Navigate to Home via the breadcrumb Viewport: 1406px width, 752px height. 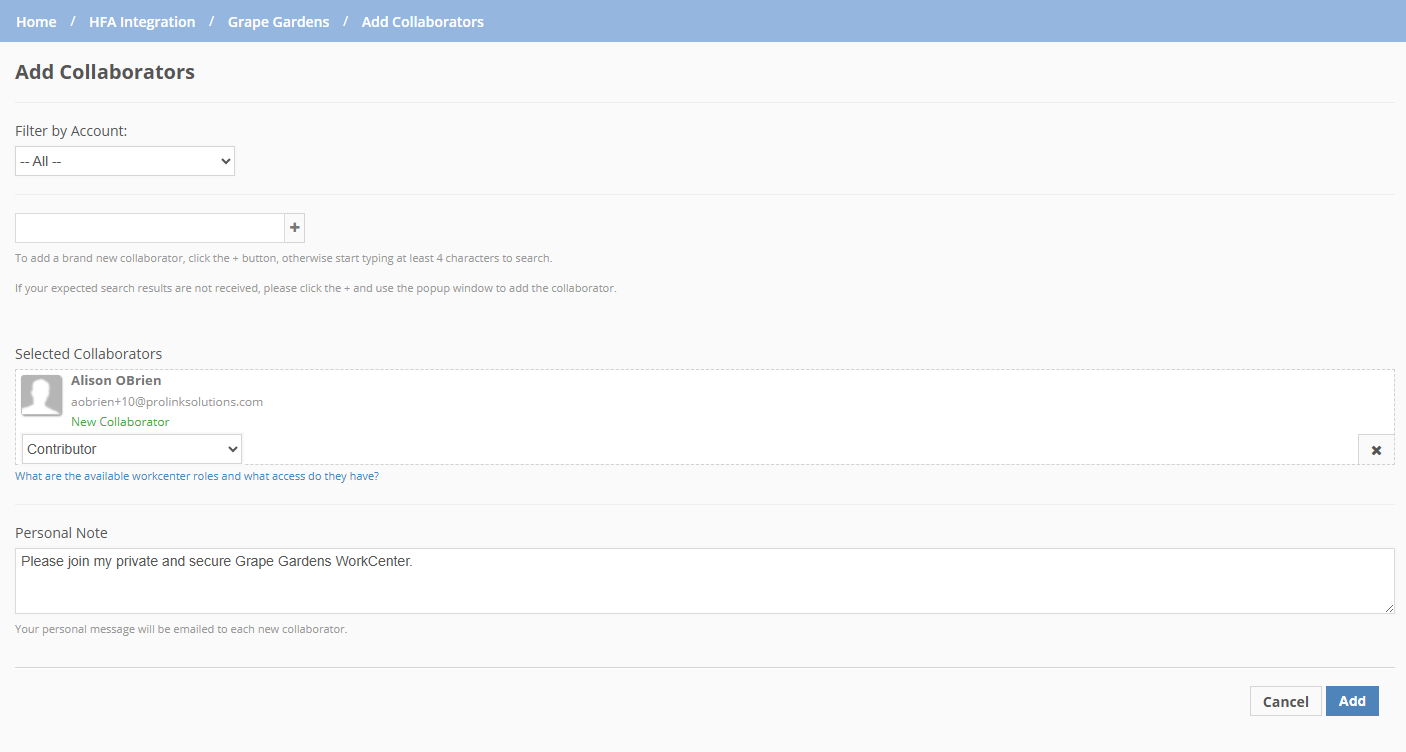tap(36, 21)
